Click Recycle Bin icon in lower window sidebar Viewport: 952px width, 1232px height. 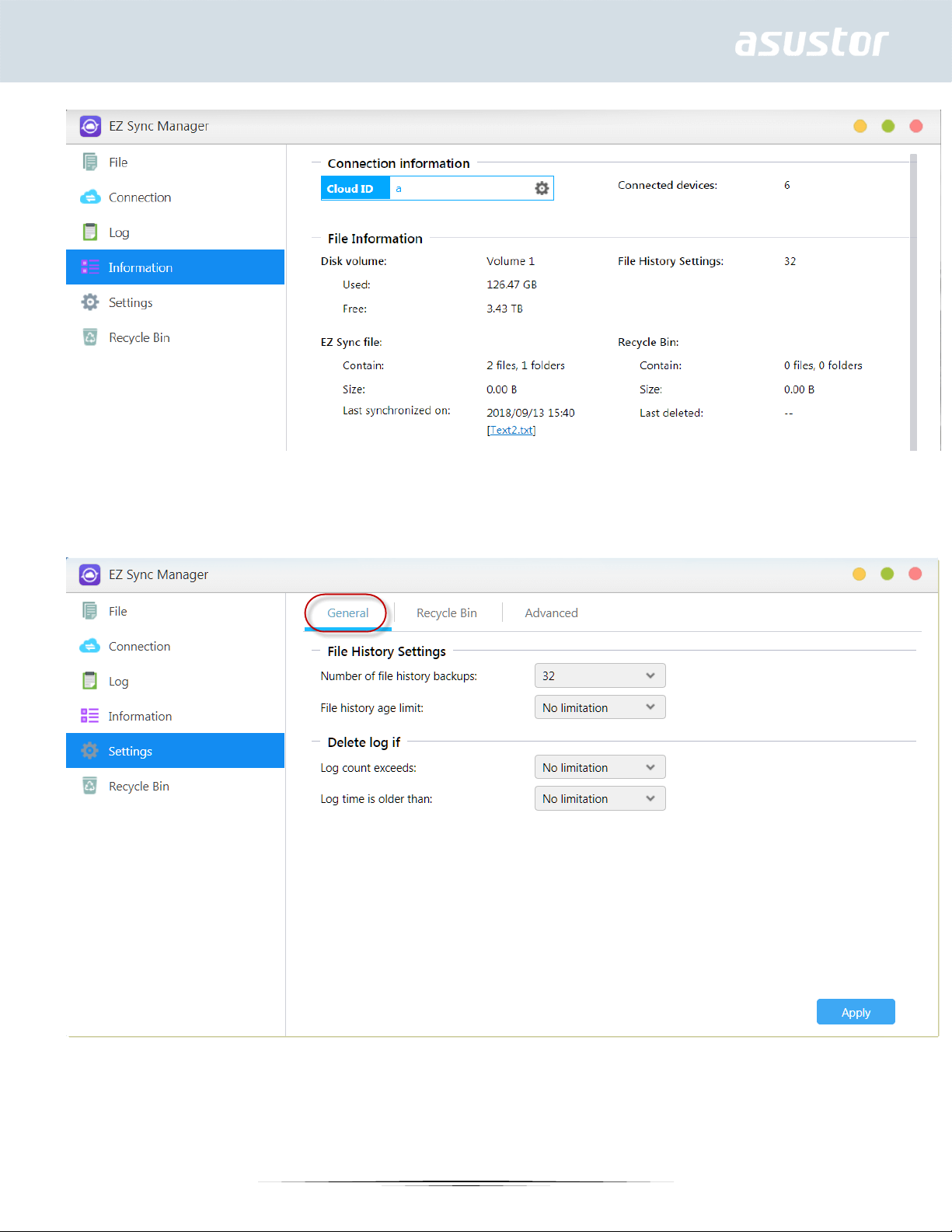click(90, 786)
